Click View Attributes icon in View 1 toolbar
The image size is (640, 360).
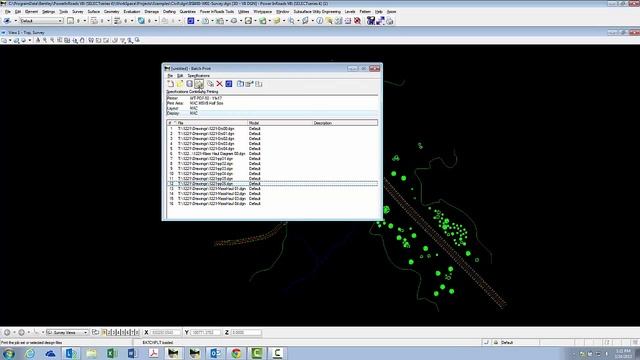(4, 40)
